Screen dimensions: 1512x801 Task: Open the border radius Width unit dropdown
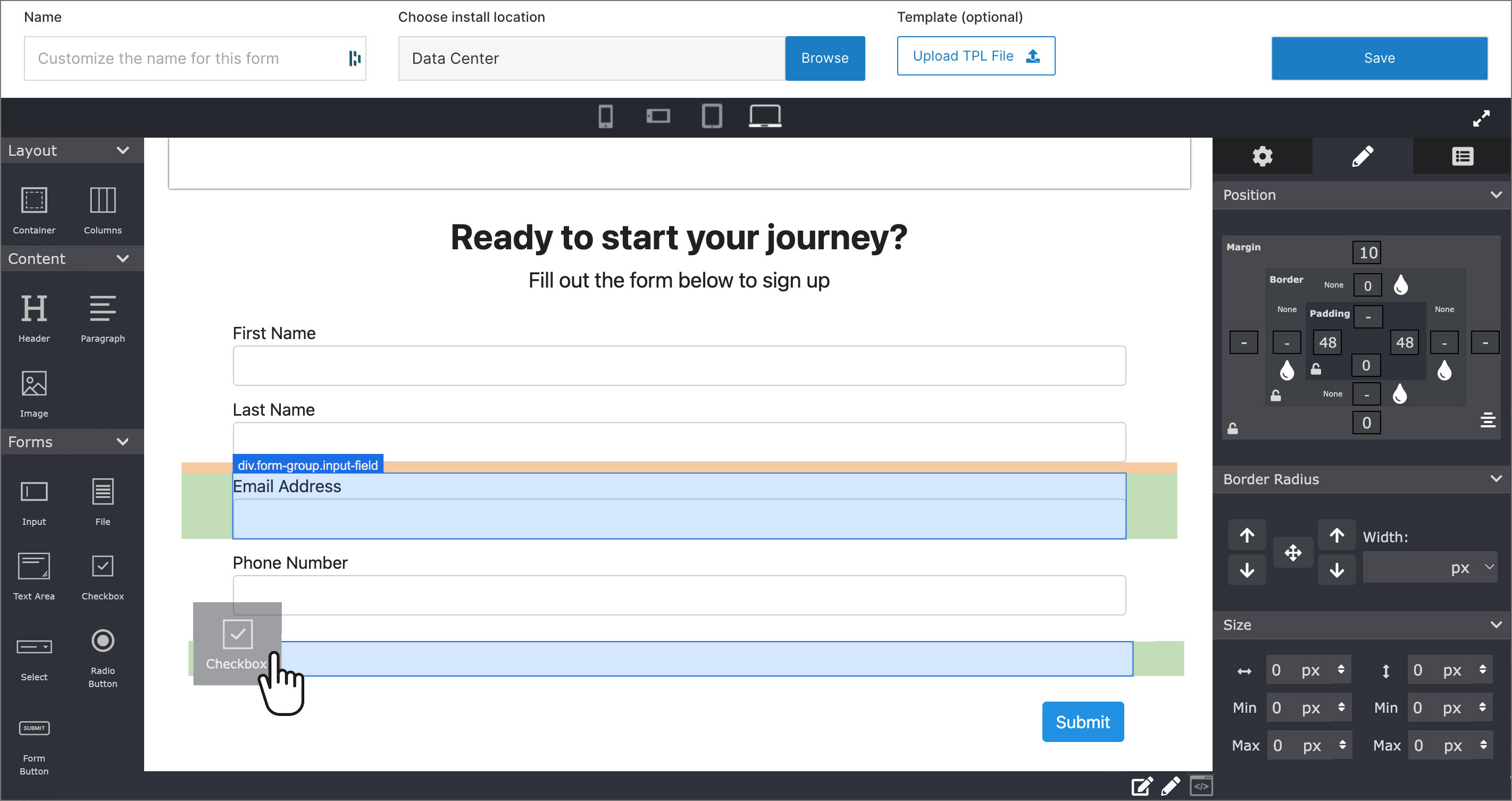[x=1473, y=567]
